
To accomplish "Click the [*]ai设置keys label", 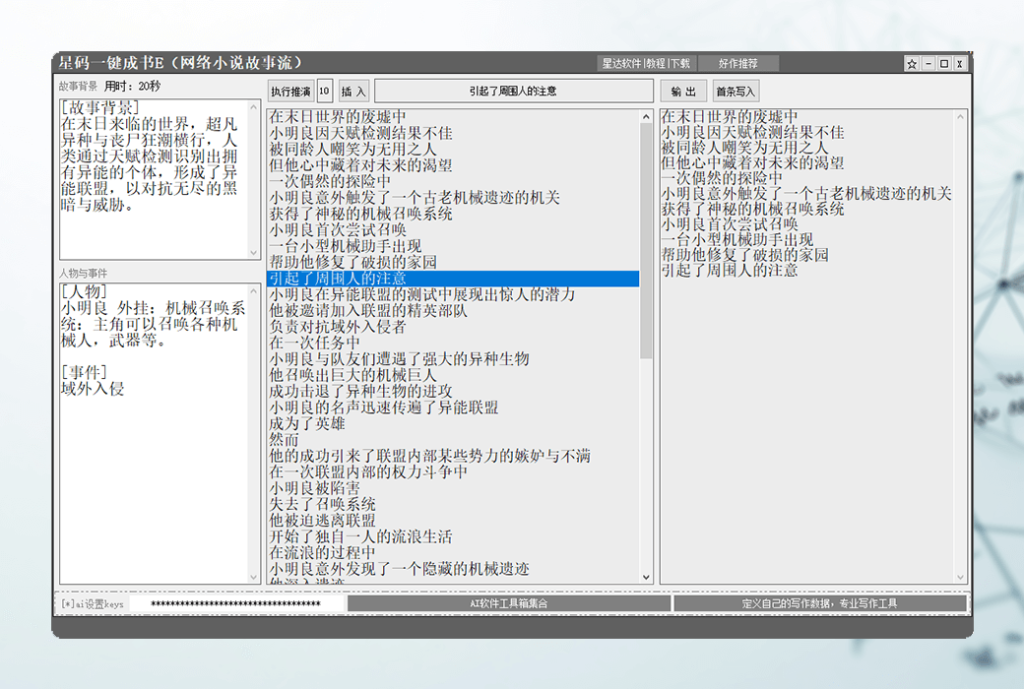I will pos(92,604).
